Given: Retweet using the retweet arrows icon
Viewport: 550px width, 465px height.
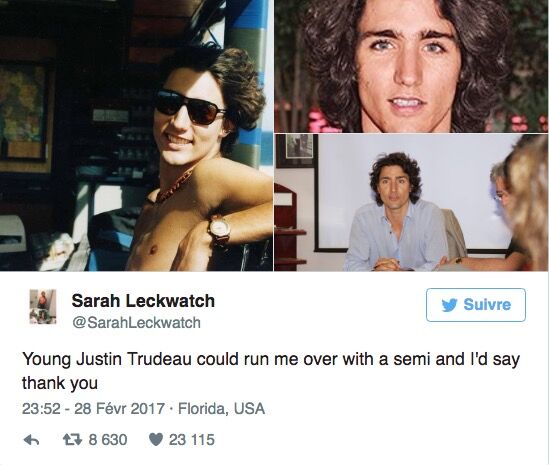Looking at the screenshot, I should point(72,439).
